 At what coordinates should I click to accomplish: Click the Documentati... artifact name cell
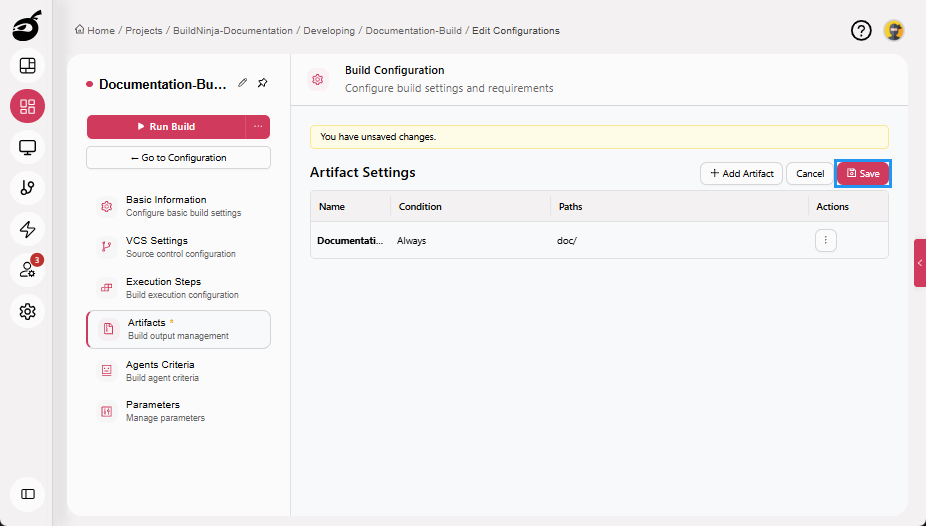pos(350,240)
